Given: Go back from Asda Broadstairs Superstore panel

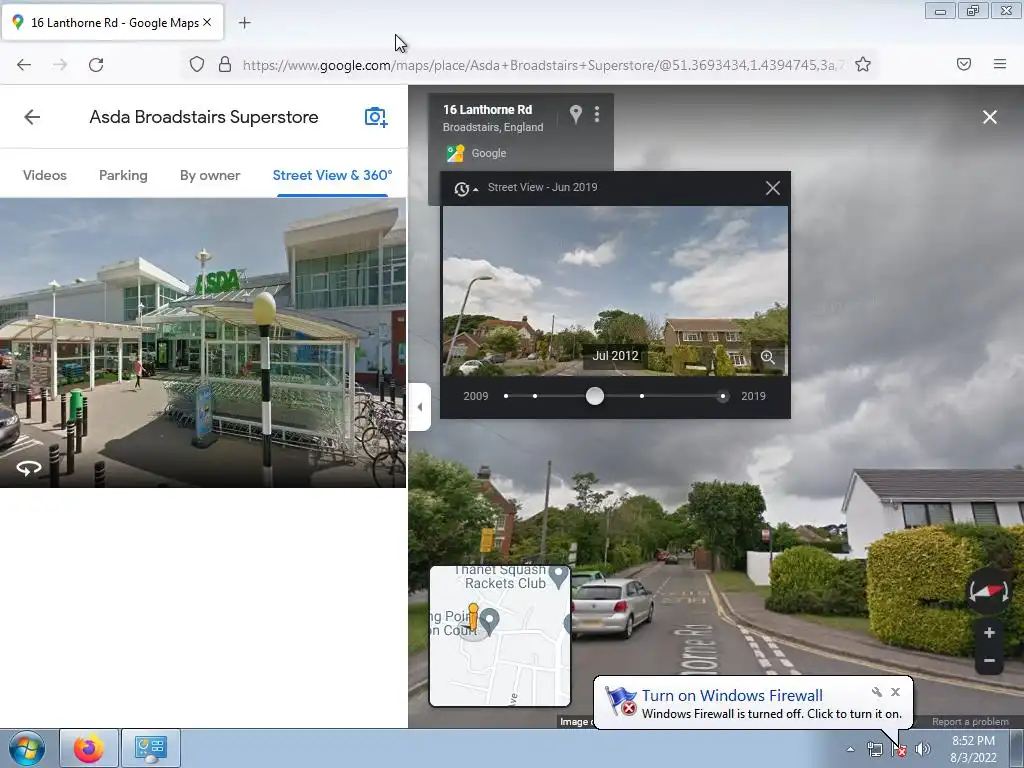Looking at the screenshot, I should pyautogui.click(x=32, y=117).
